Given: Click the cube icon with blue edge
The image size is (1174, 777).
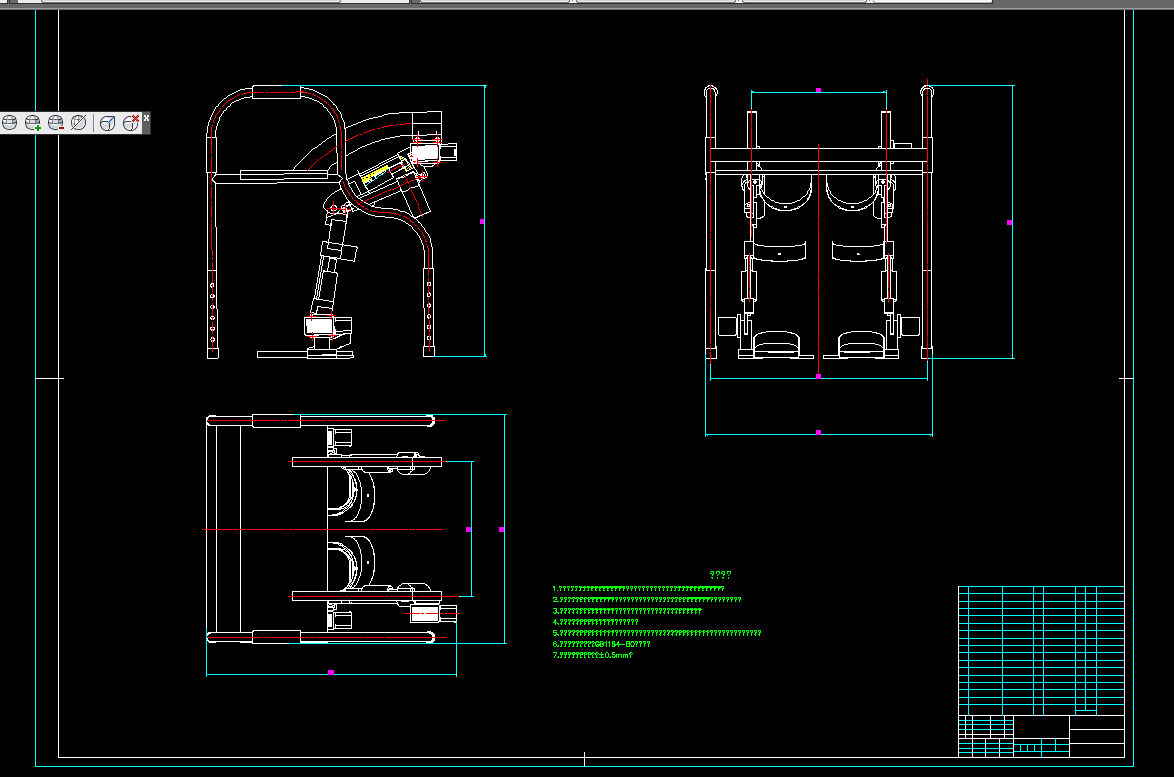Looking at the screenshot, I should [107, 123].
